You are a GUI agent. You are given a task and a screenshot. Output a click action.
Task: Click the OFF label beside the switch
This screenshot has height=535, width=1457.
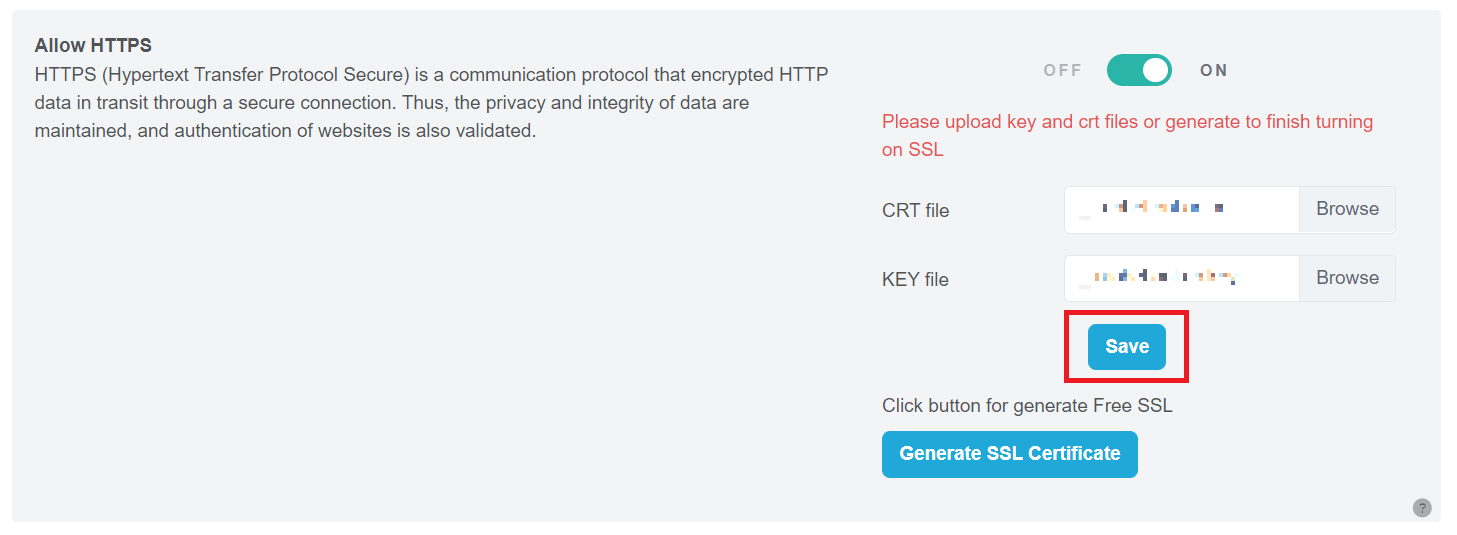[x=1062, y=70]
